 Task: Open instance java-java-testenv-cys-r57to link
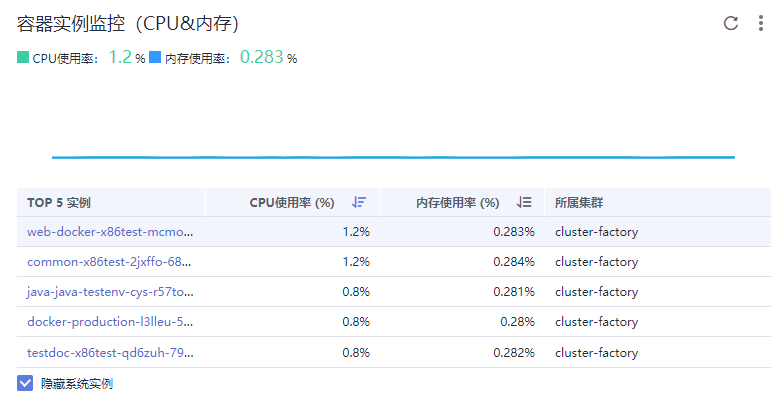pyautogui.click(x=110, y=292)
